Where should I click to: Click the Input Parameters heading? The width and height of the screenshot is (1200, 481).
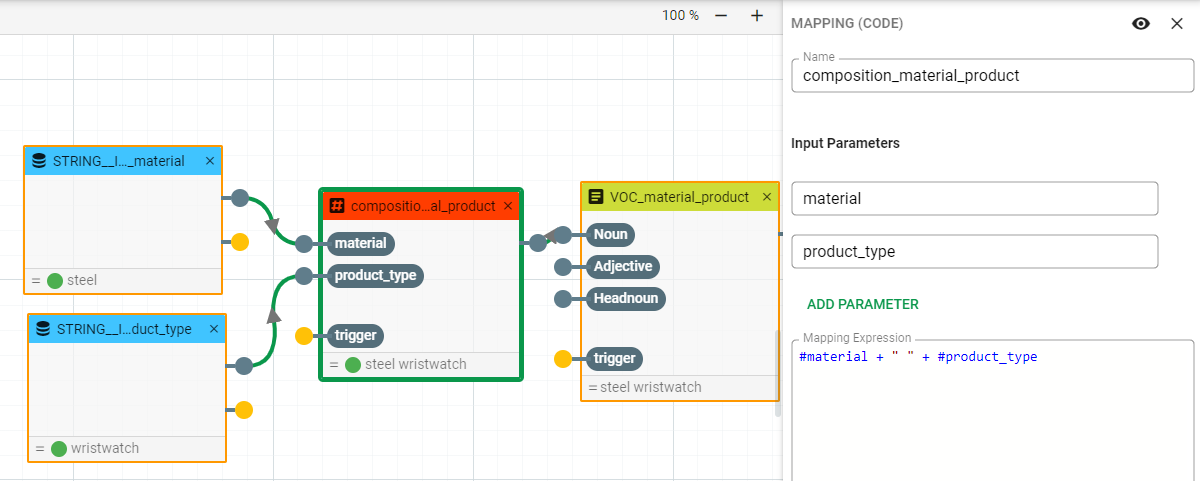[x=845, y=143]
